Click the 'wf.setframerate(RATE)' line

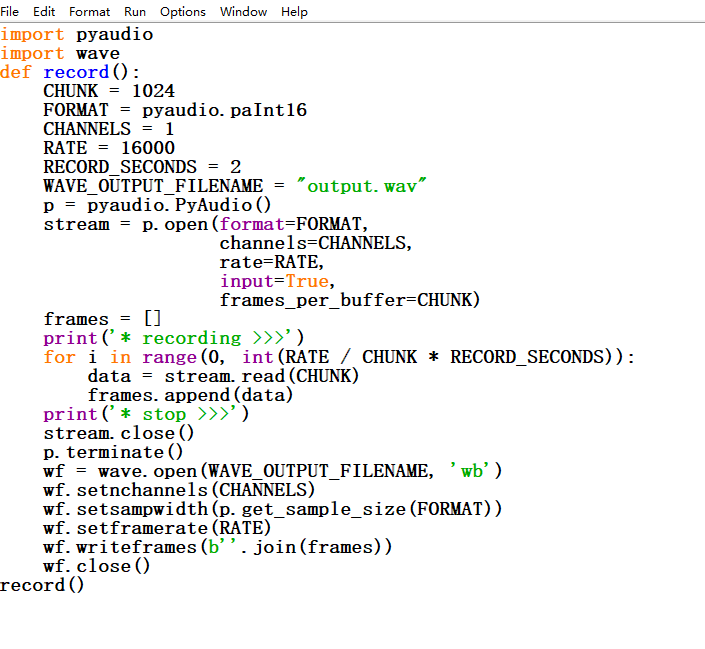click(157, 528)
